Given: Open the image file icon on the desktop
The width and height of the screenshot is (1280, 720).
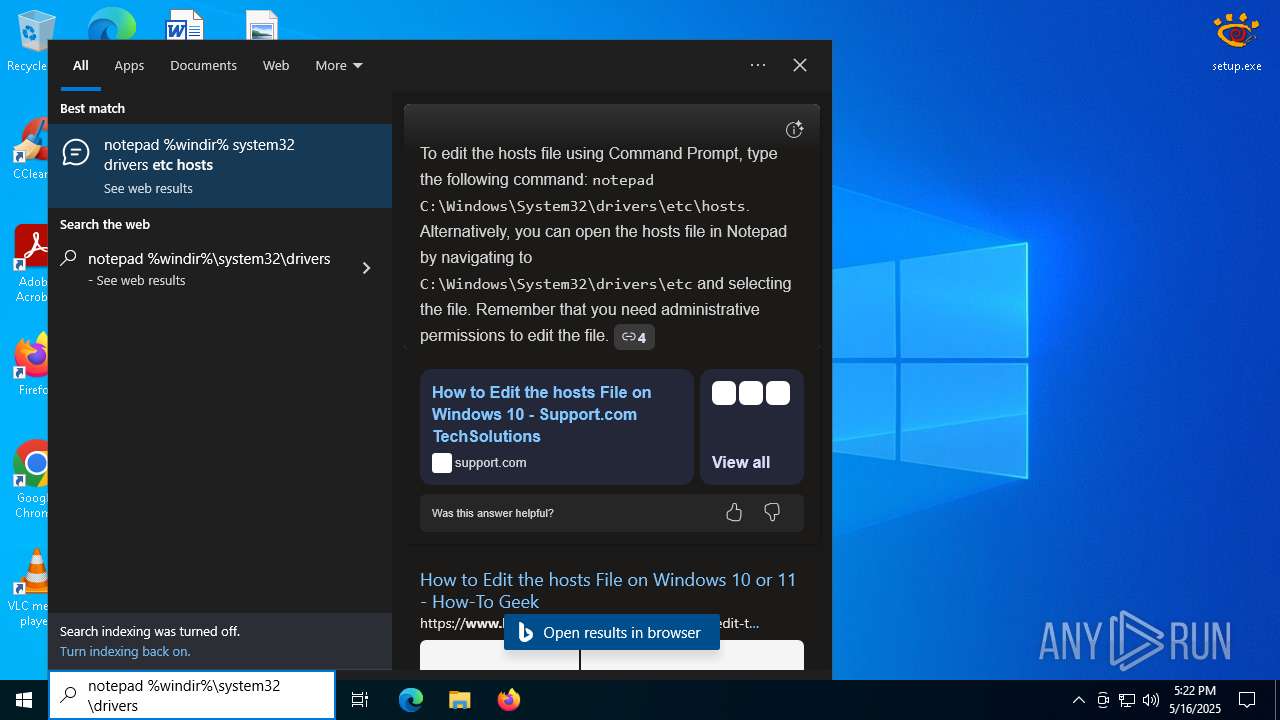Looking at the screenshot, I should click(x=262, y=25).
